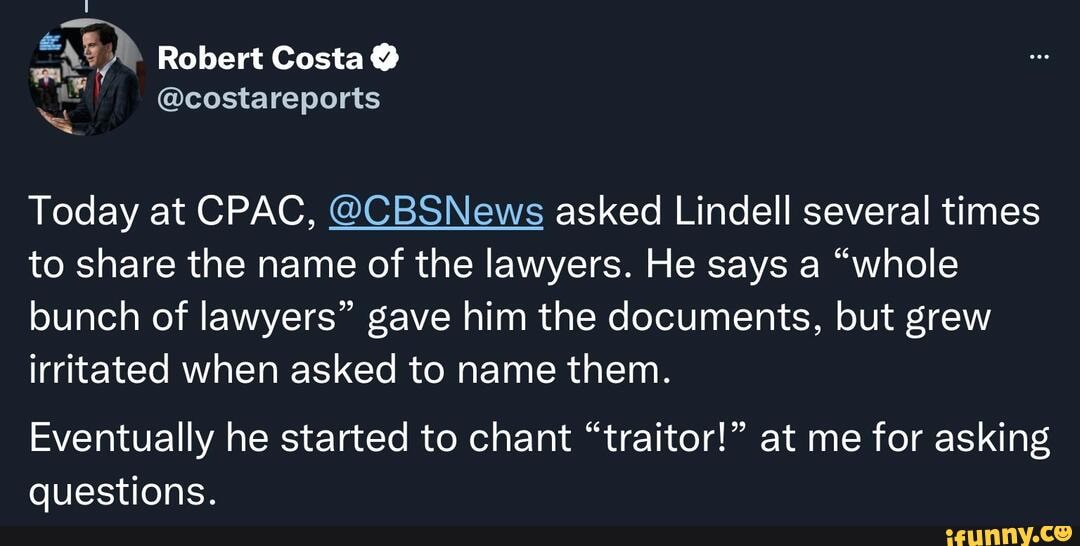This screenshot has height=546, width=1080.
Task: Click the final word "questions."
Action: (122, 490)
